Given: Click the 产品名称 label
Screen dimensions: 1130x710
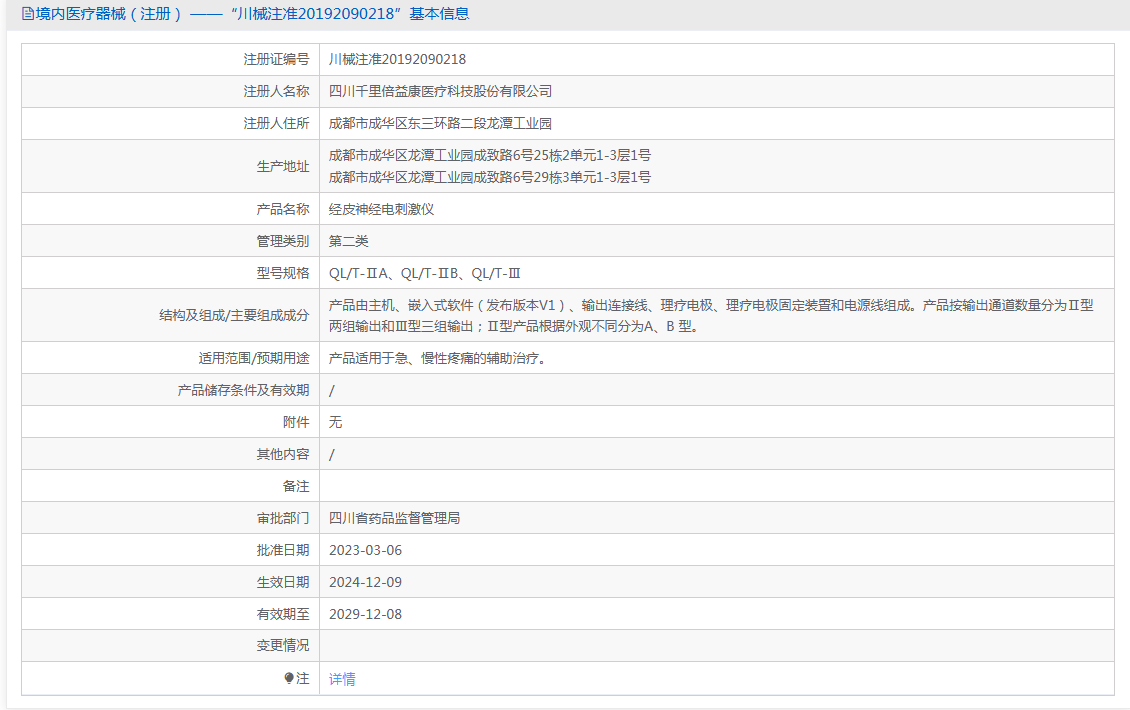Looking at the screenshot, I should [x=282, y=209].
